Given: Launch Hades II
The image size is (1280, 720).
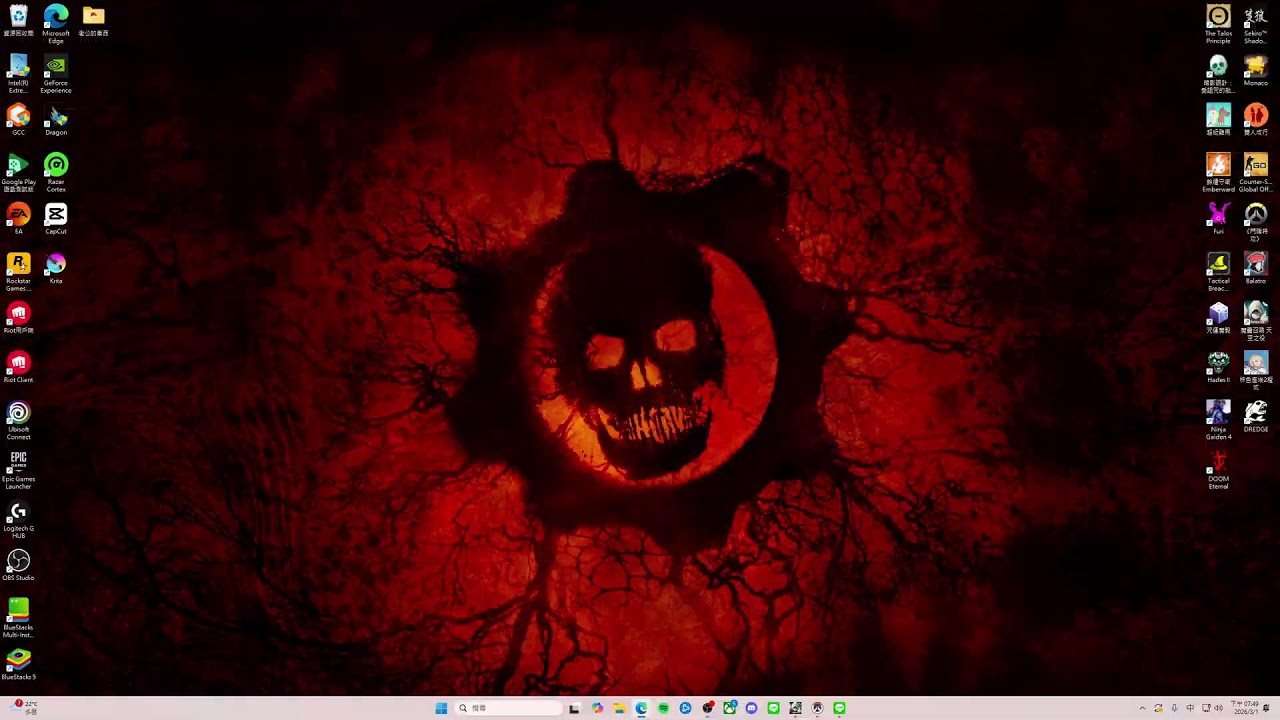Looking at the screenshot, I should point(1218,367).
